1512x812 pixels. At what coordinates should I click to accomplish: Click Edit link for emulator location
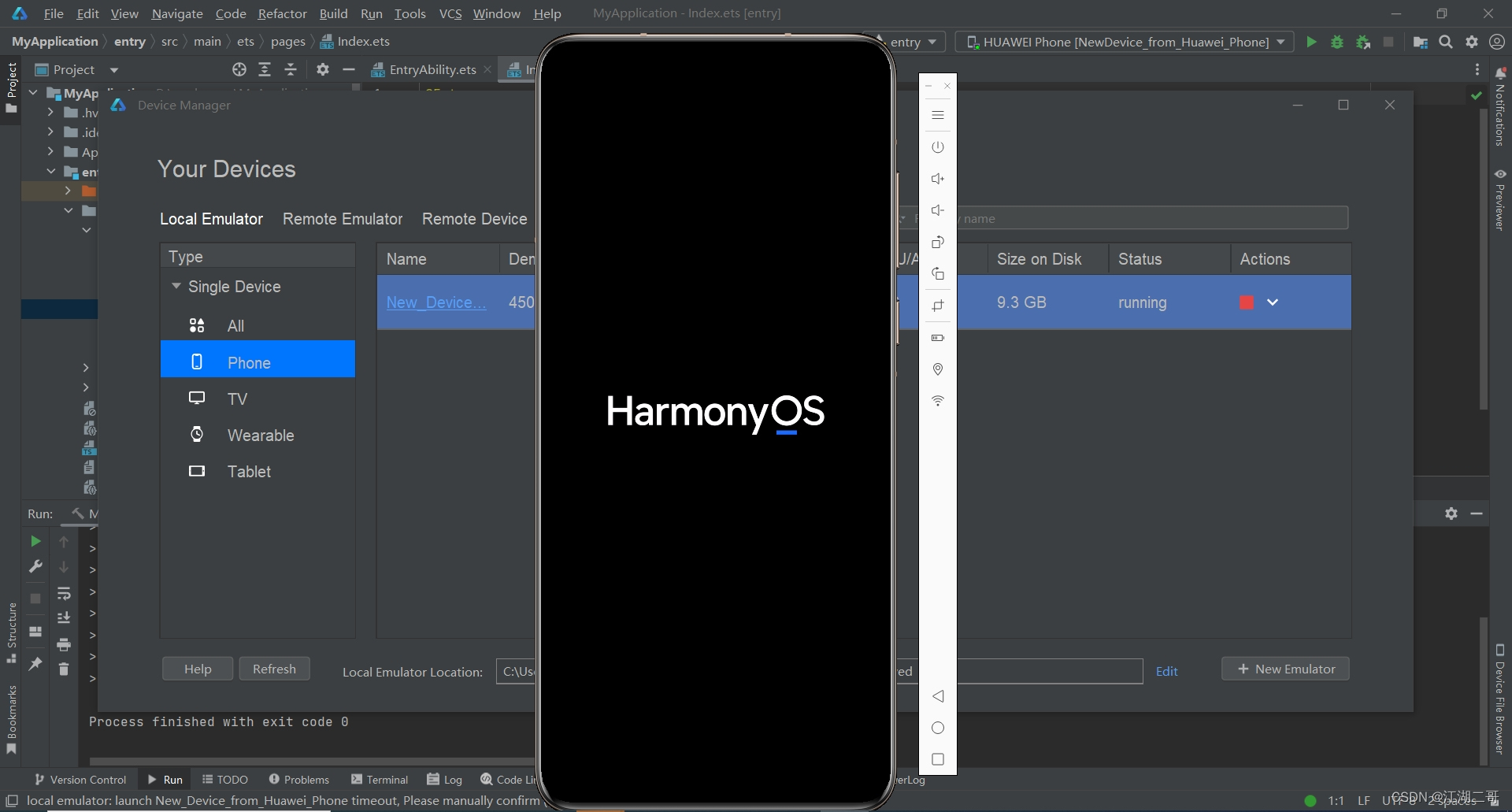pos(1166,671)
